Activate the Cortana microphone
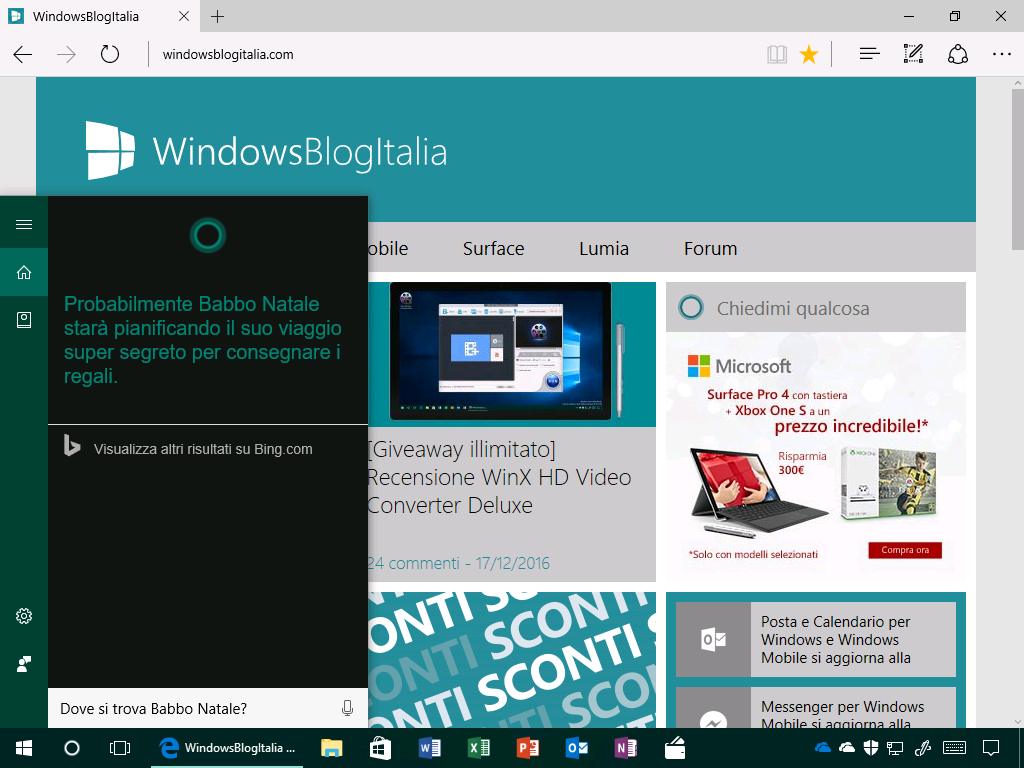1024x768 pixels. [347, 709]
